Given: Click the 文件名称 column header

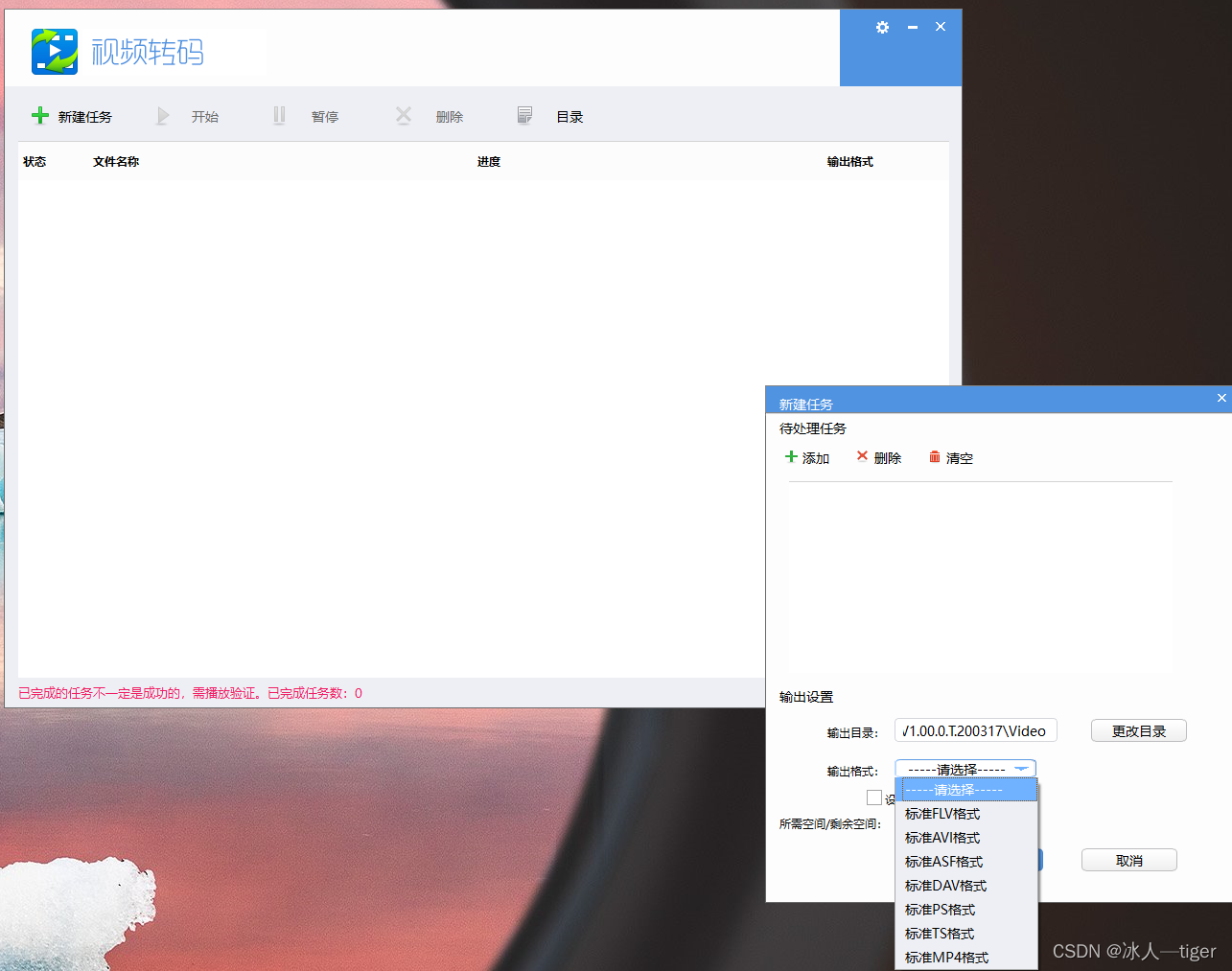Looking at the screenshot, I should tap(116, 162).
